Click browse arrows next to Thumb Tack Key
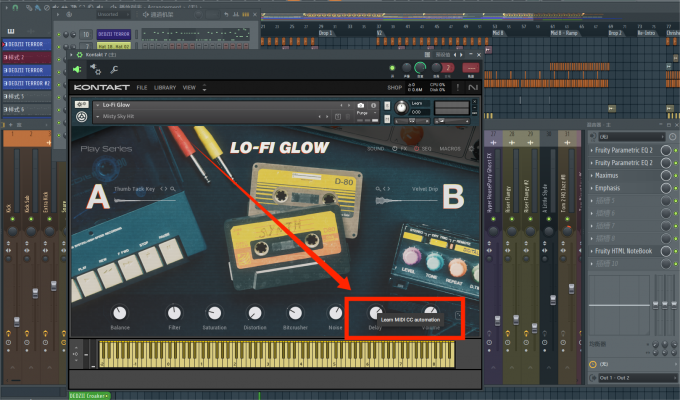Viewport: 680px width, 400px height. point(163,189)
